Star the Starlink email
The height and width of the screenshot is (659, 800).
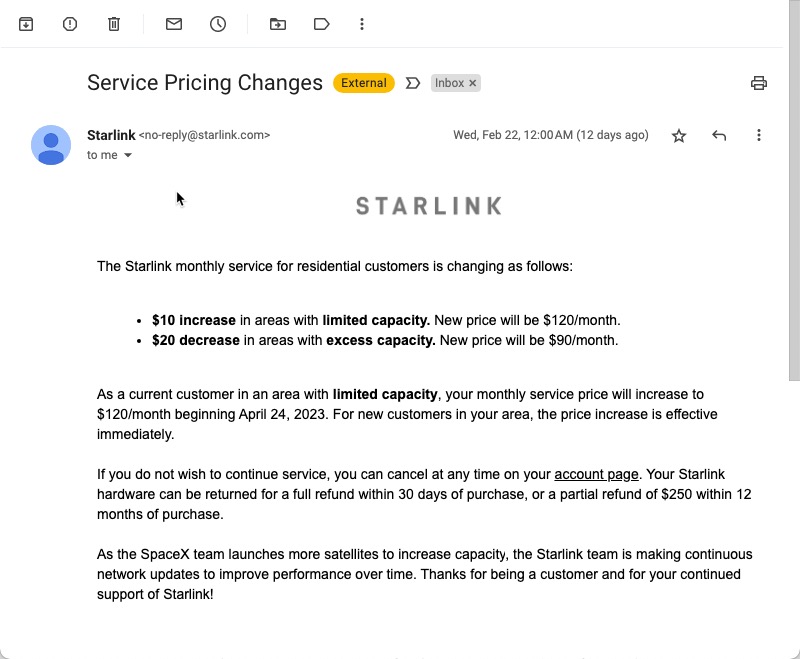(x=679, y=136)
